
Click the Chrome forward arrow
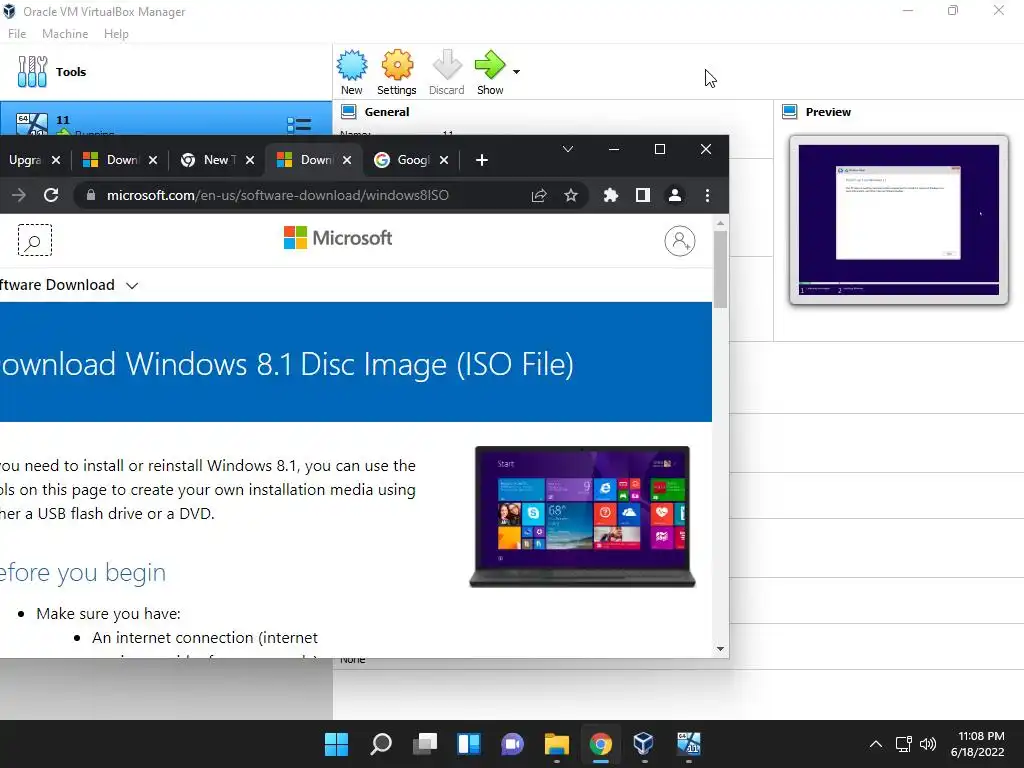point(19,195)
